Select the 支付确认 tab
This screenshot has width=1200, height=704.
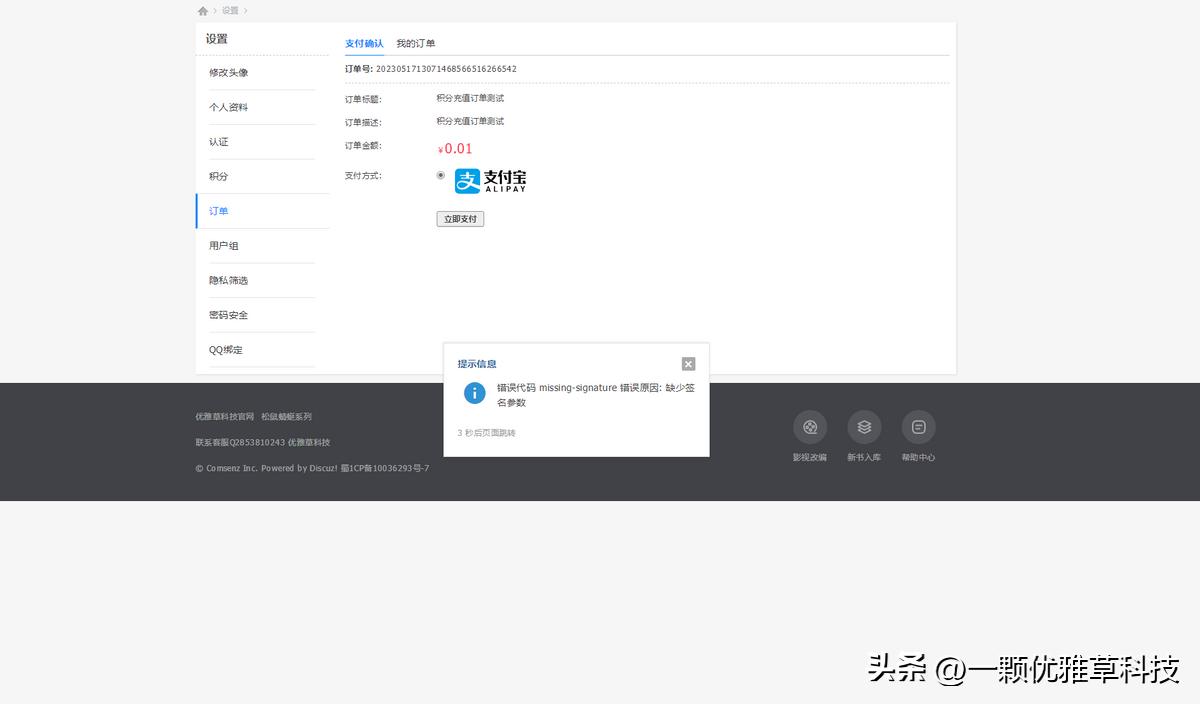pos(364,43)
